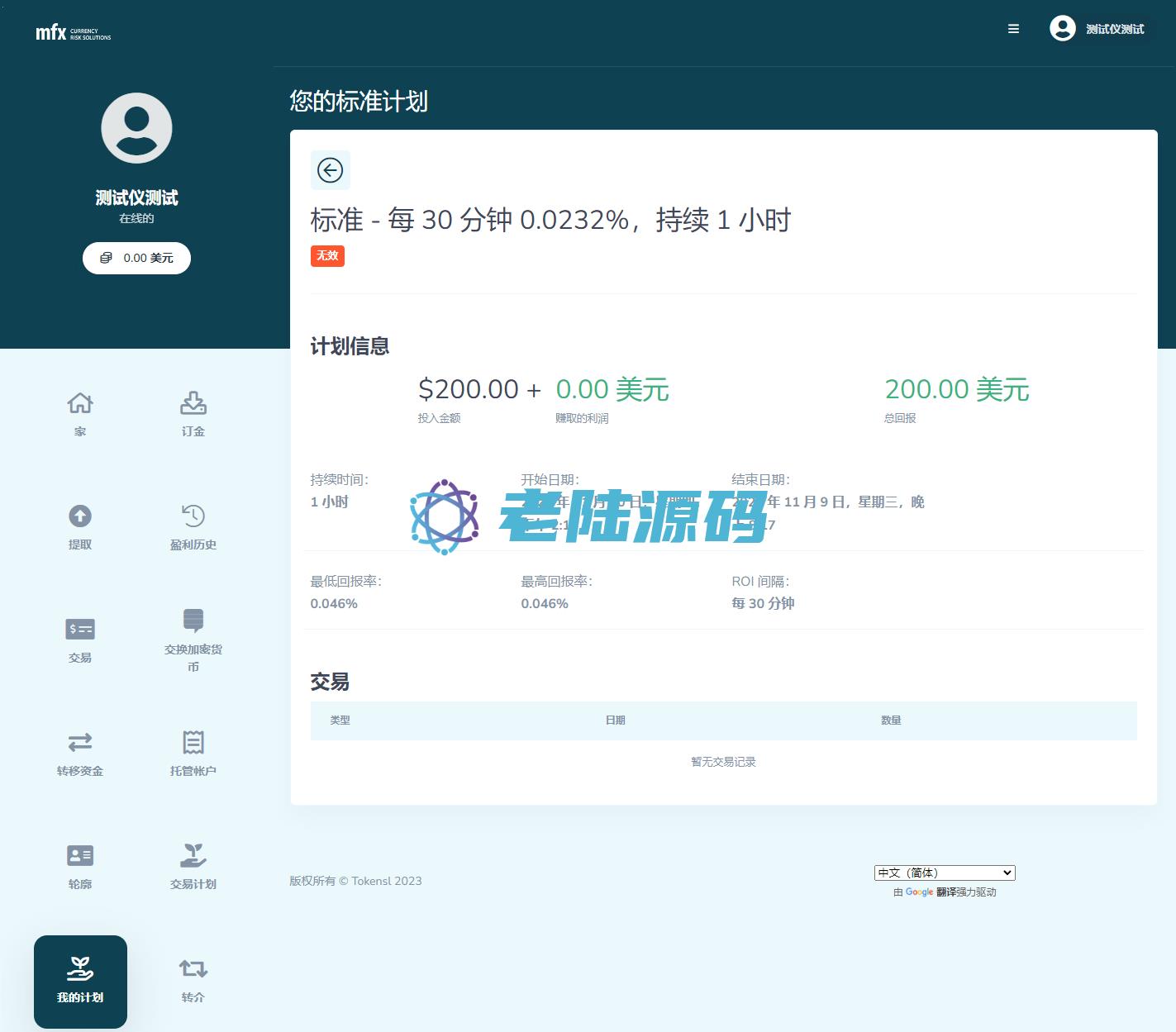Select My Plans (我的计划) menu item
The width and height of the screenshot is (1176, 1032).
click(x=80, y=981)
